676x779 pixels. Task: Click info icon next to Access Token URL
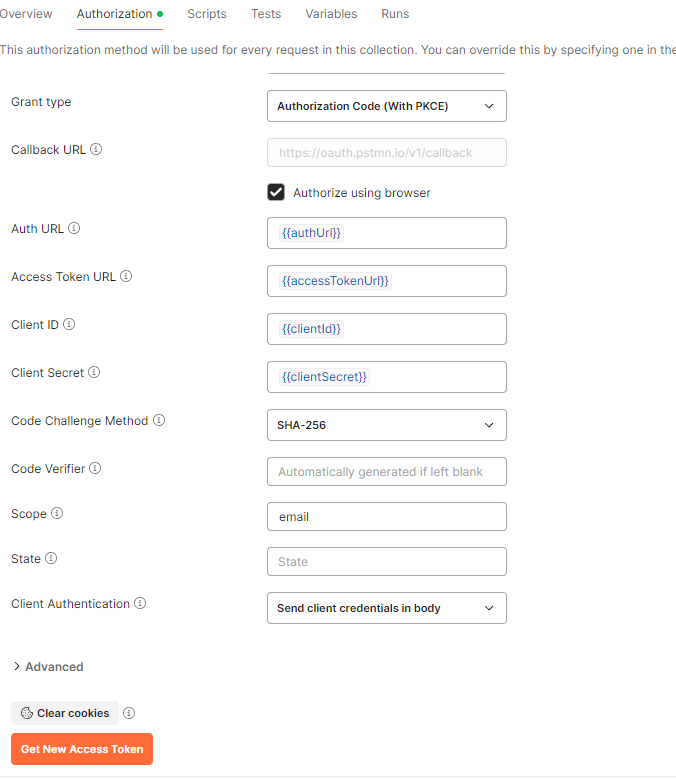(x=126, y=277)
